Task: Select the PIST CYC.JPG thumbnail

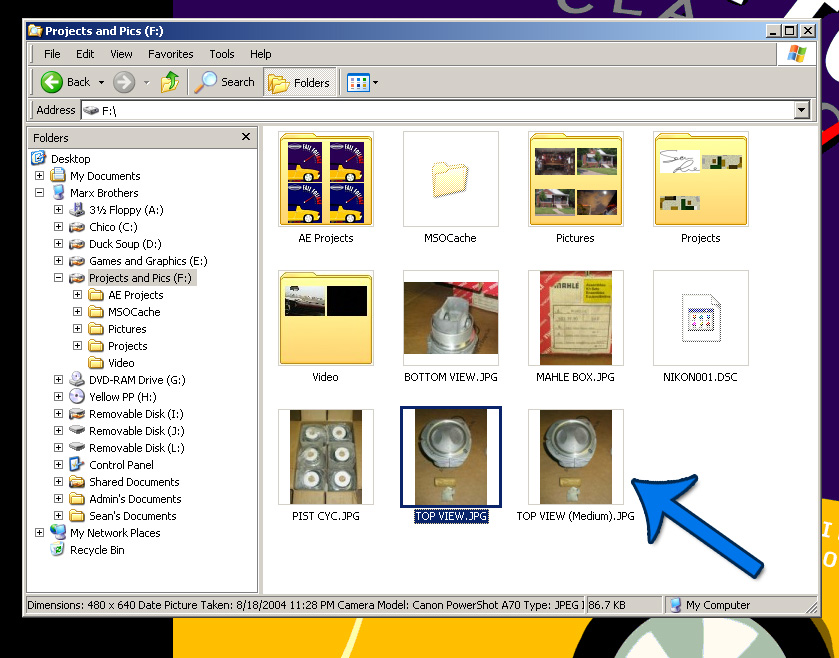Action: click(326, 457)
